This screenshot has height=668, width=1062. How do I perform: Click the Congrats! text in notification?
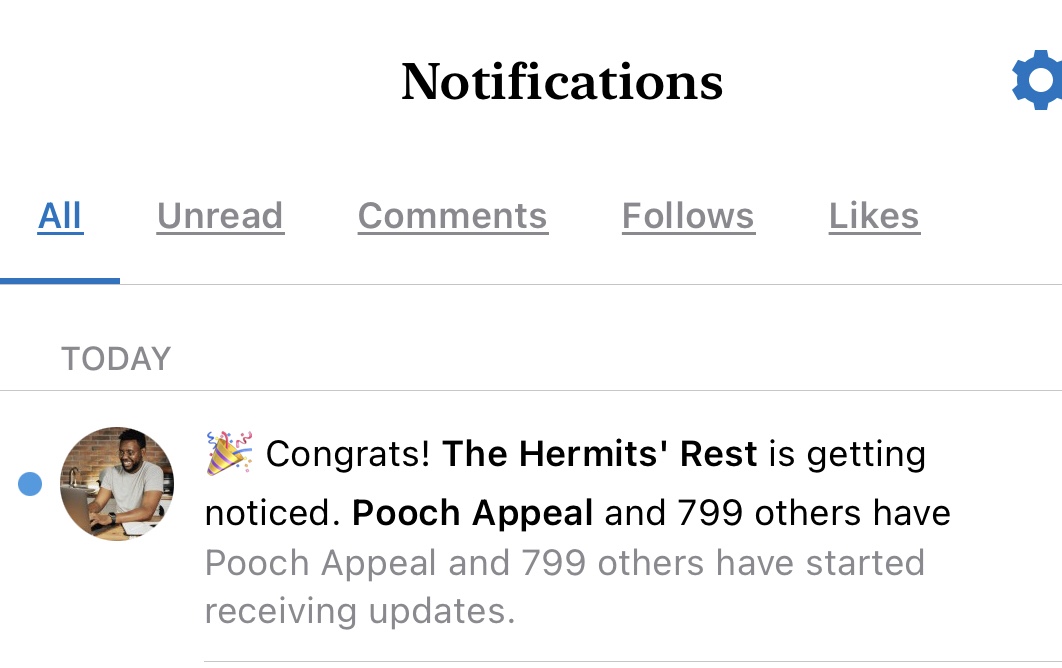point(348,454)
